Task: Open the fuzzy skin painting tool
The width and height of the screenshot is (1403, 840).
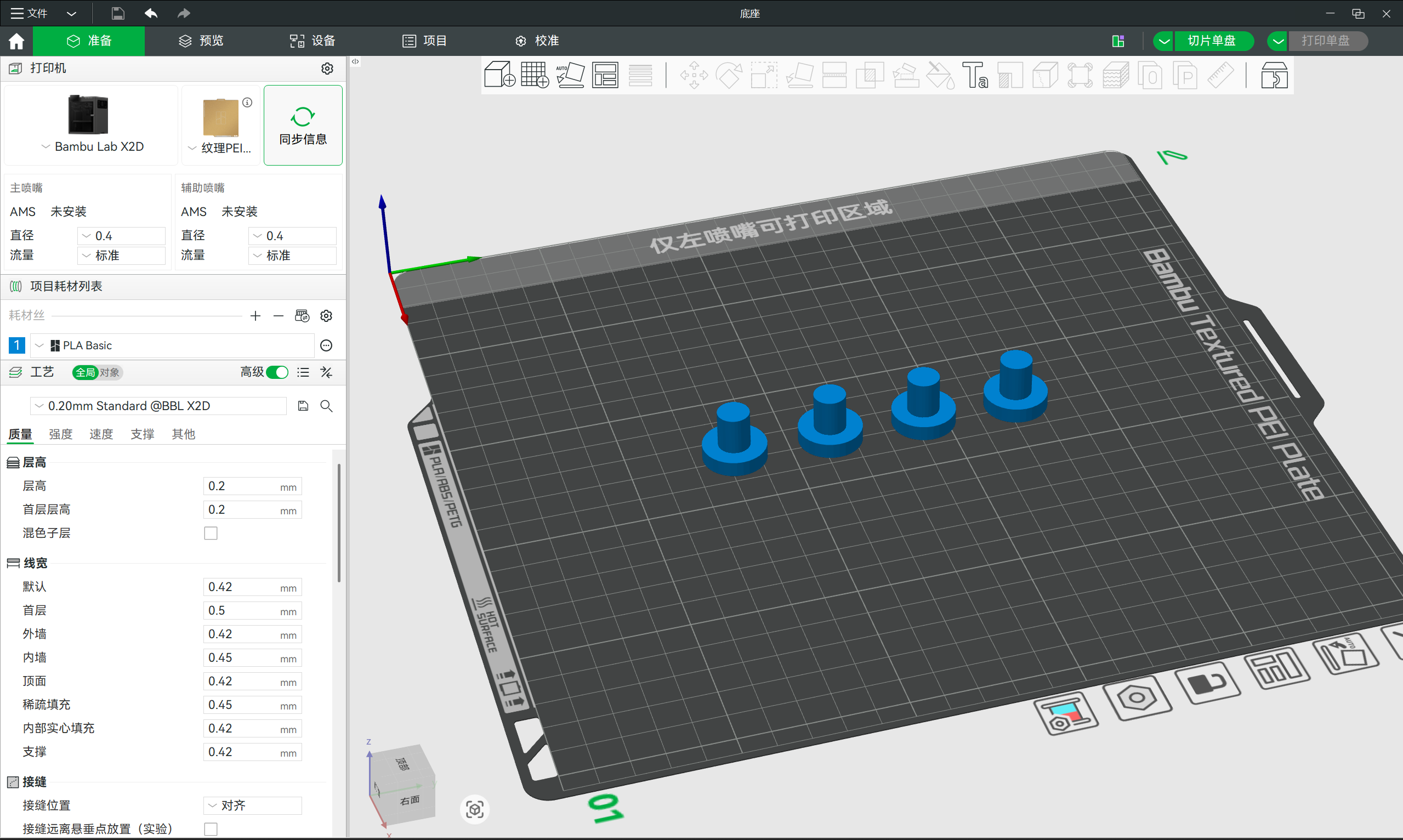Action: pos(1116,75)
